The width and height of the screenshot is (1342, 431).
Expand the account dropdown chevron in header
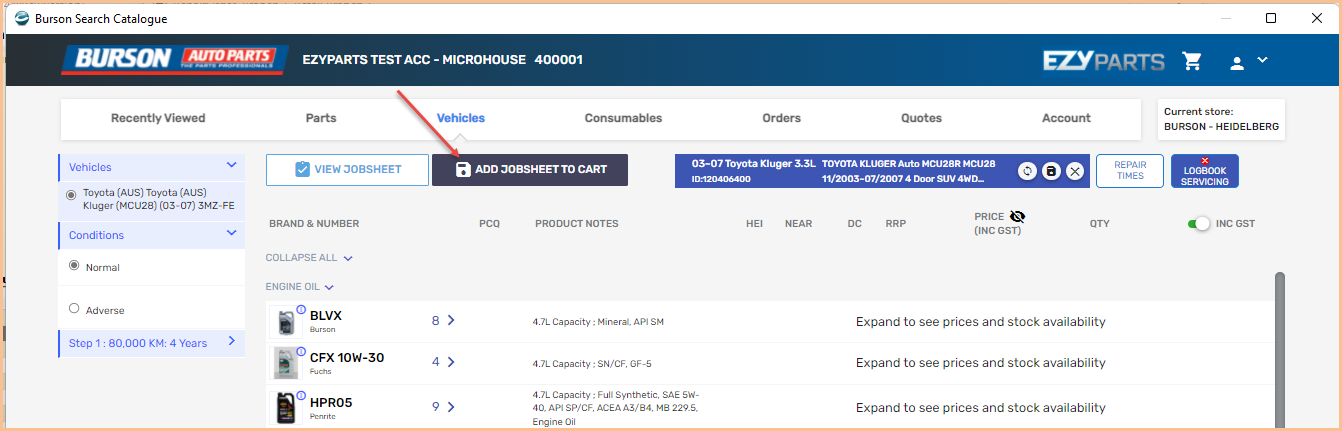1262,60
